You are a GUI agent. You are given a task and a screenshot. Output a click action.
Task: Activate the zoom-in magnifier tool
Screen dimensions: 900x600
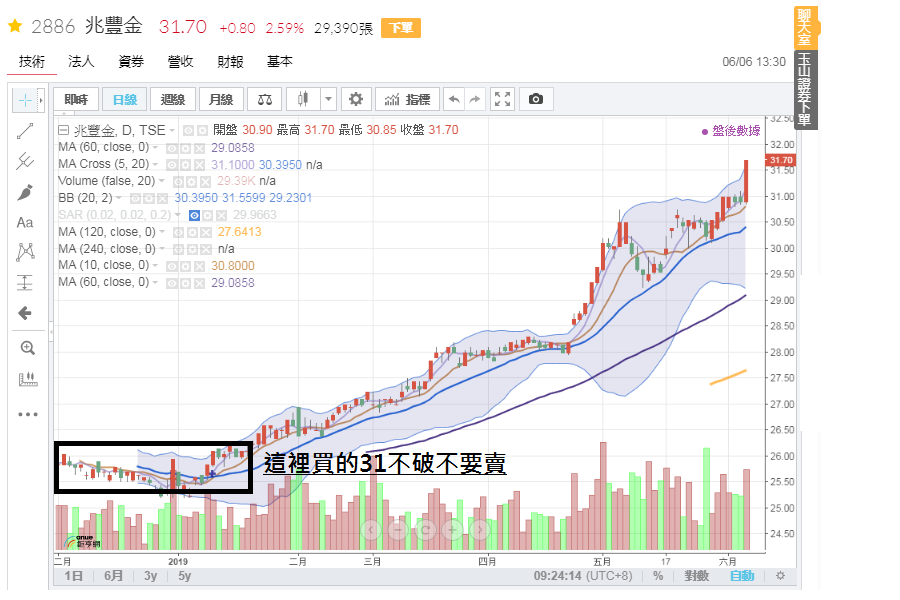pos(28,348)
